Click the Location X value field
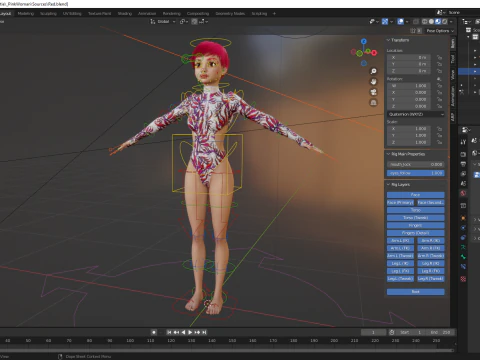 [x=409, y=57]
